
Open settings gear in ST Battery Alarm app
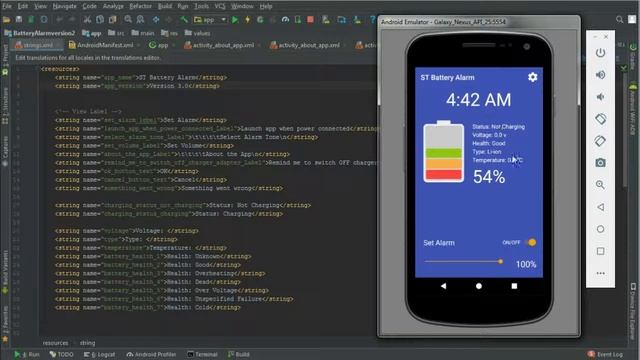pyautogui.click(x=532, y=77)
